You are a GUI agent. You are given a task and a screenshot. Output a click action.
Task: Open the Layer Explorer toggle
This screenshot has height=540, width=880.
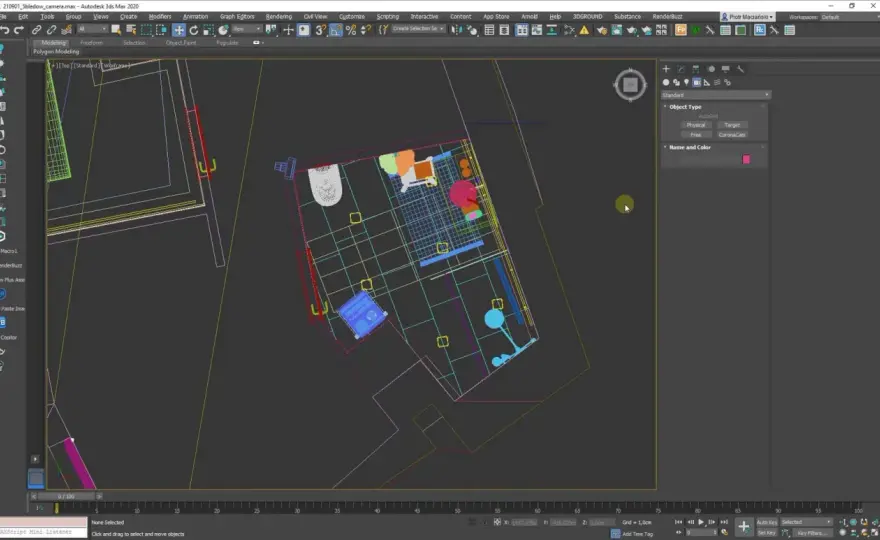(504, 30)
